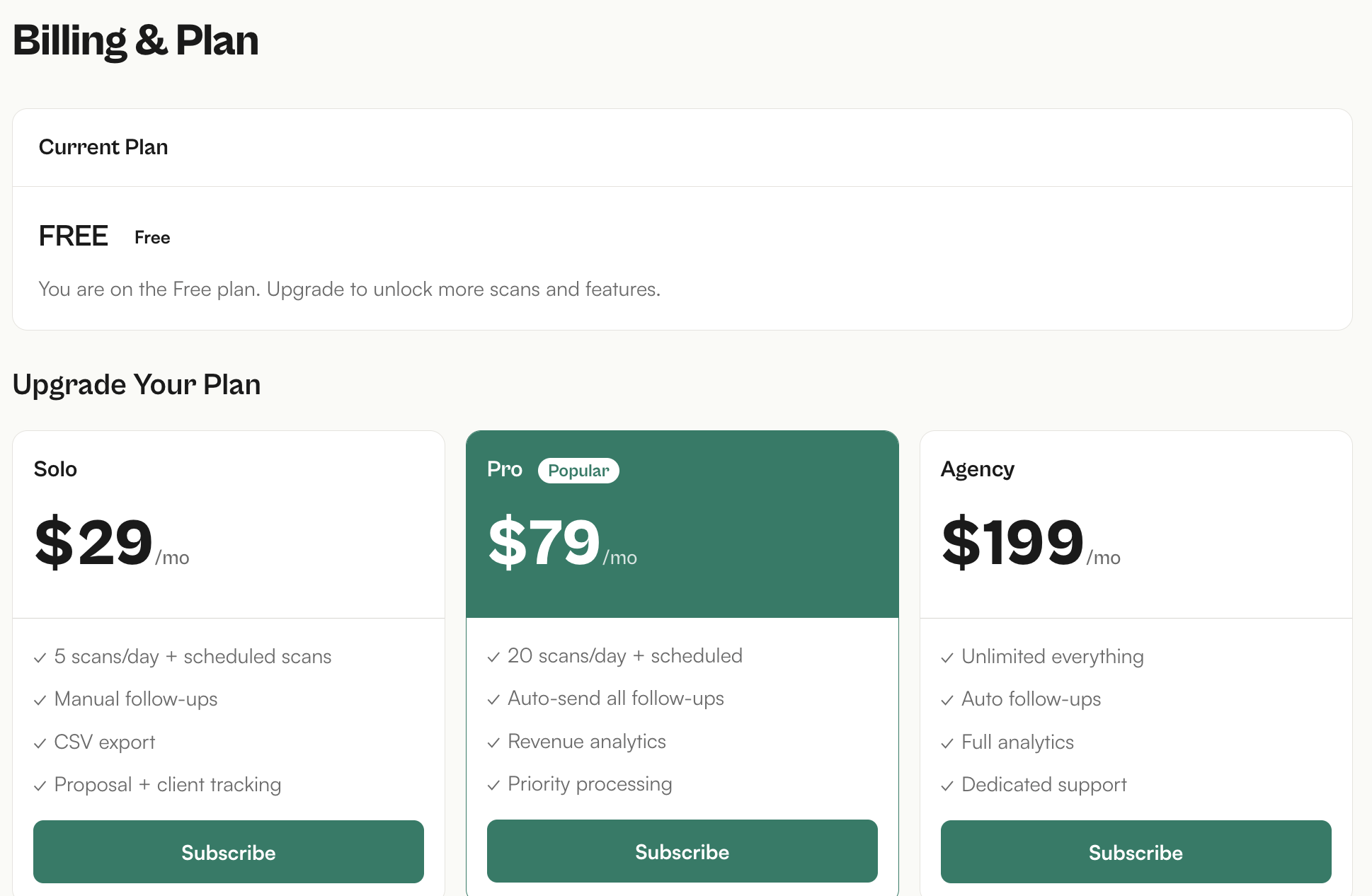Click the Agency plan title
The height and width of the screenshot is (896, 1372).
pos(977,469)
